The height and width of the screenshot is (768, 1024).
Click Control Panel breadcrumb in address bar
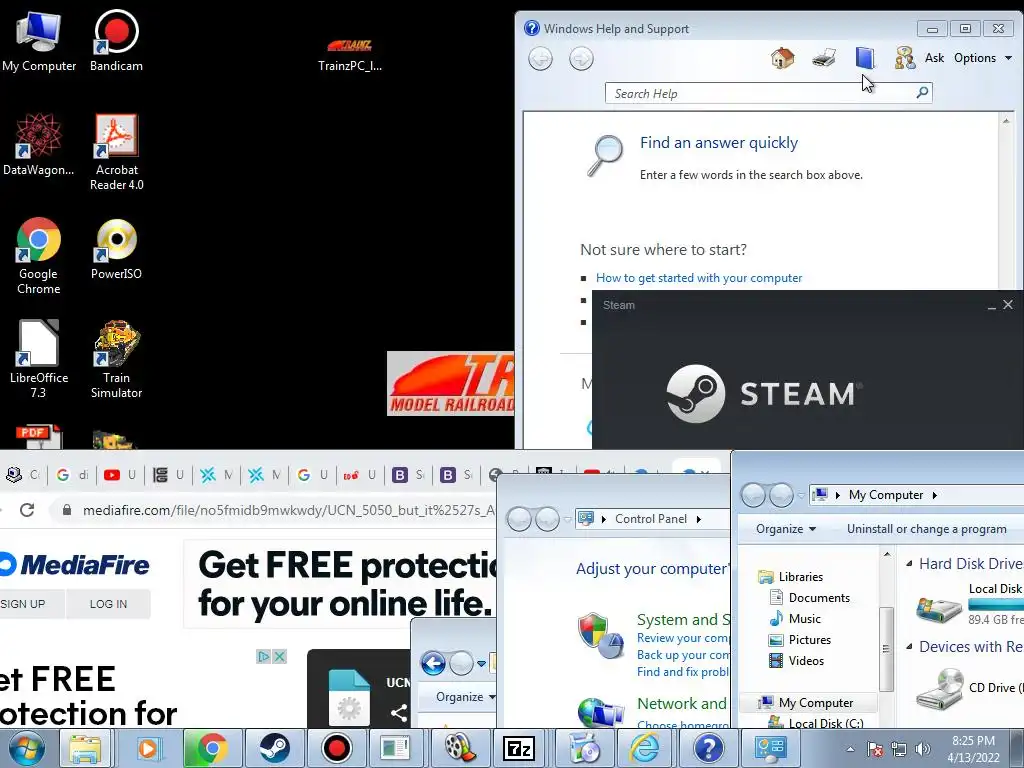(x=650, y=519)
